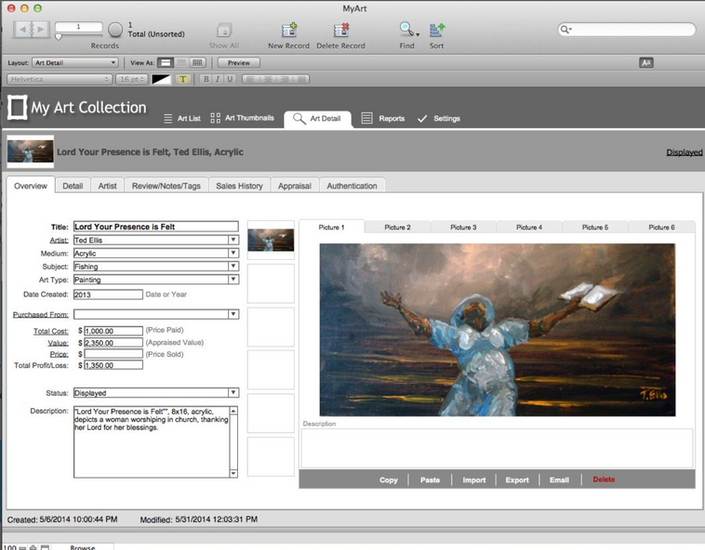Click the Show All icon
This screenshot has width=705, height=550.
pos(224,31)
